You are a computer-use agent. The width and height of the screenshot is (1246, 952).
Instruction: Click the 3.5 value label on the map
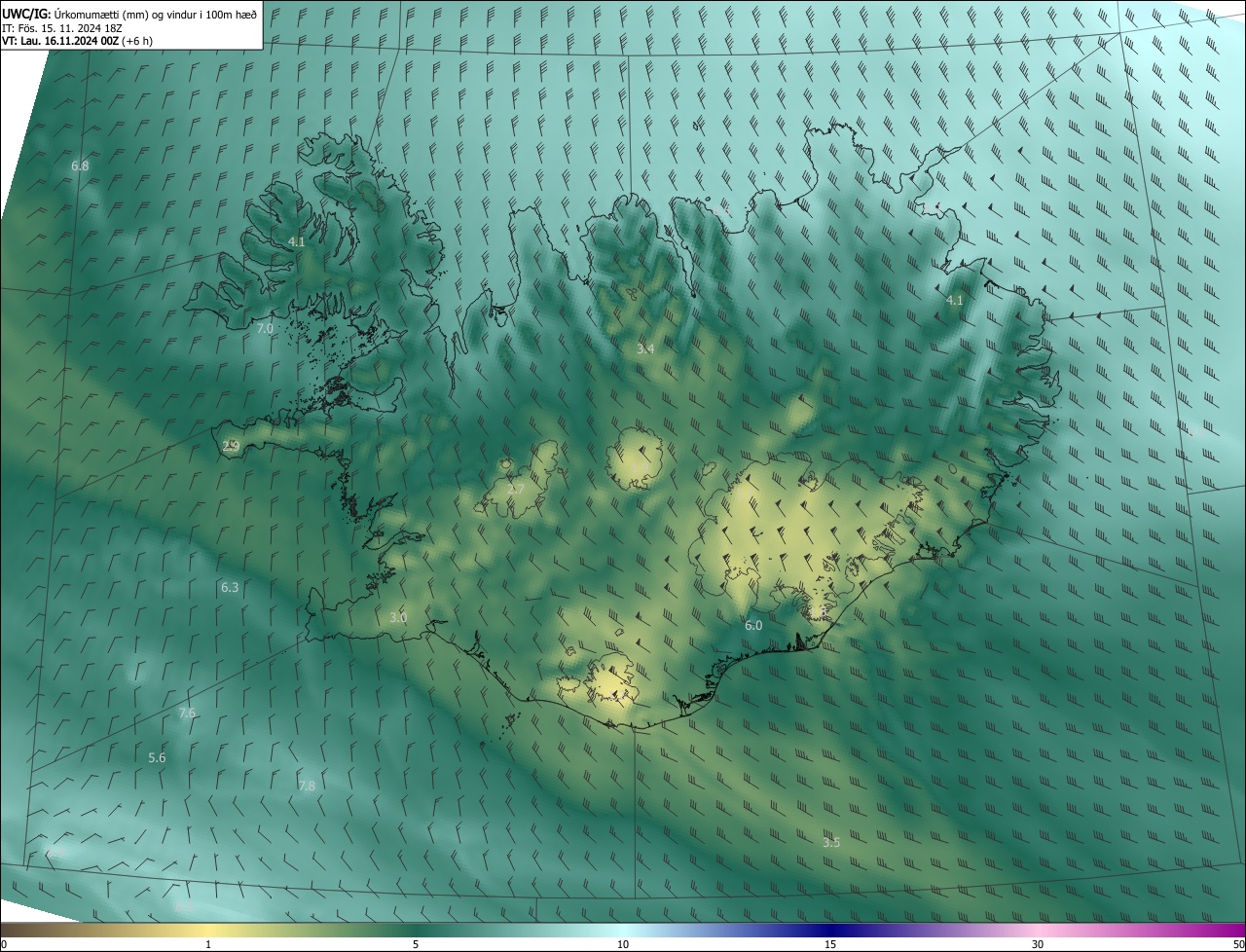(830, 843)
